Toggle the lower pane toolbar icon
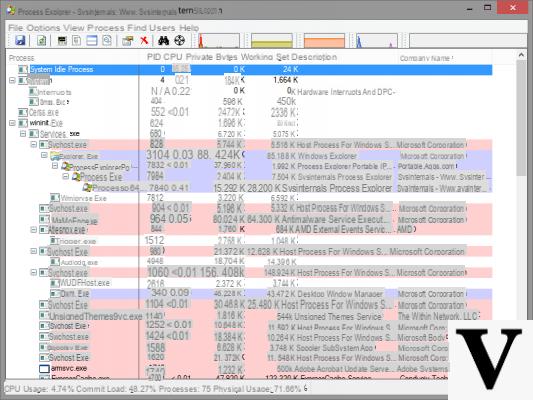The width and height of the screenshot is (533, 400). 92,40
